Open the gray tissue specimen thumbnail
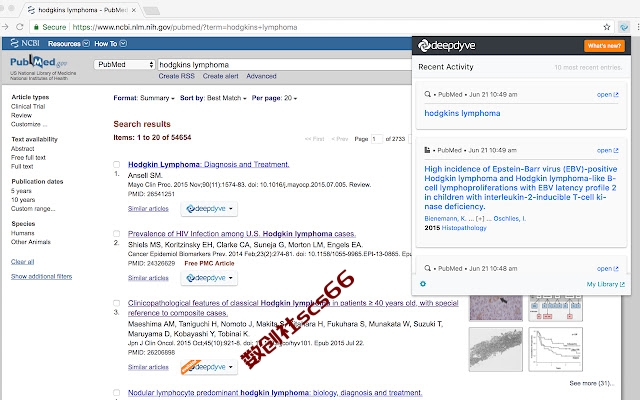The image size is (640, 400). pyautogui.click(x=496, y=349)
